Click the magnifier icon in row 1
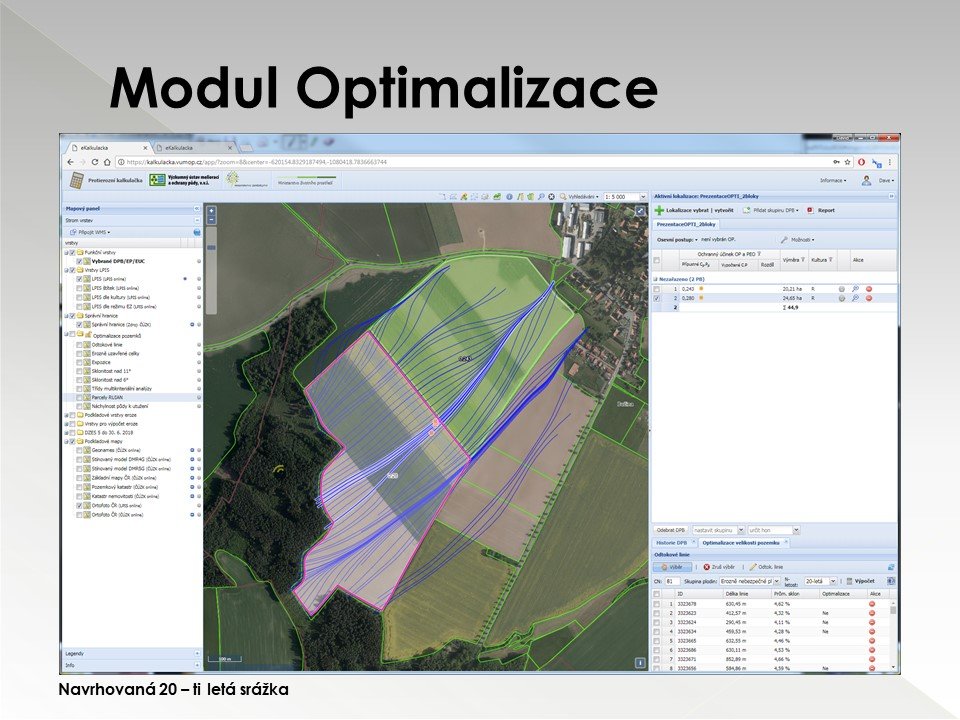Screen dimensions: 960x720 (x=856, y=289)
